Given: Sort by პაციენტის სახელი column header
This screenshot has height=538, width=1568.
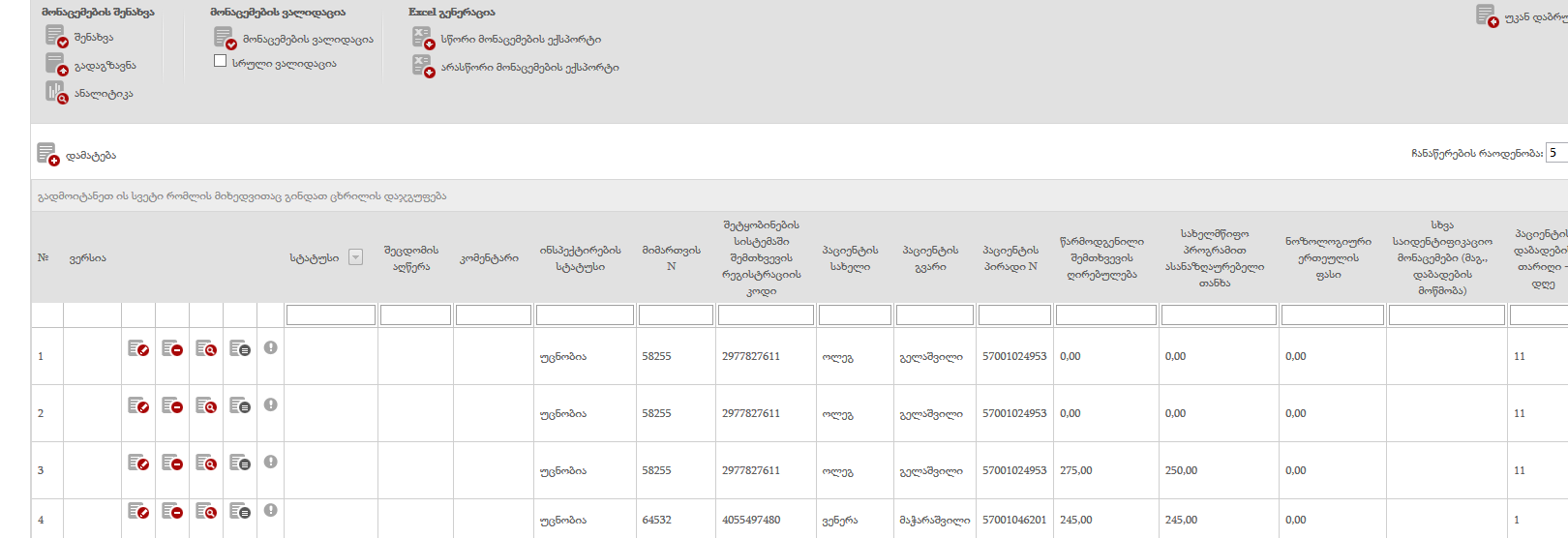Looking at the screenshot, I should [x=849, y=258].
